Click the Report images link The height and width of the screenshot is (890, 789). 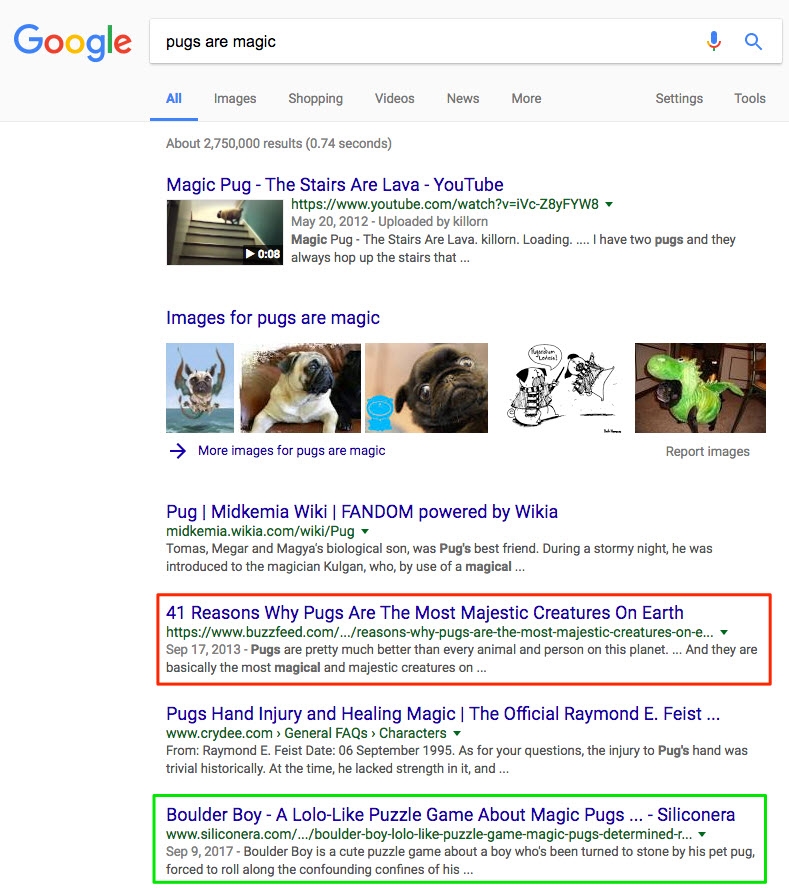[707, 451]
